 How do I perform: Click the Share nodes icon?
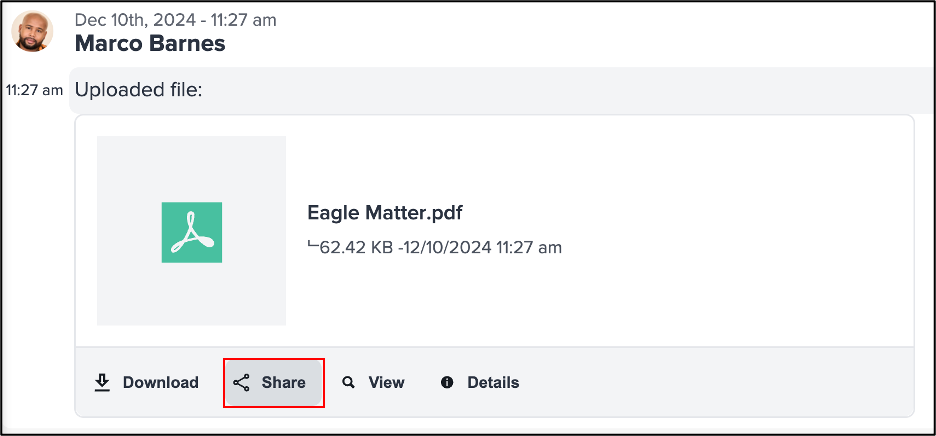coord(241,383)
